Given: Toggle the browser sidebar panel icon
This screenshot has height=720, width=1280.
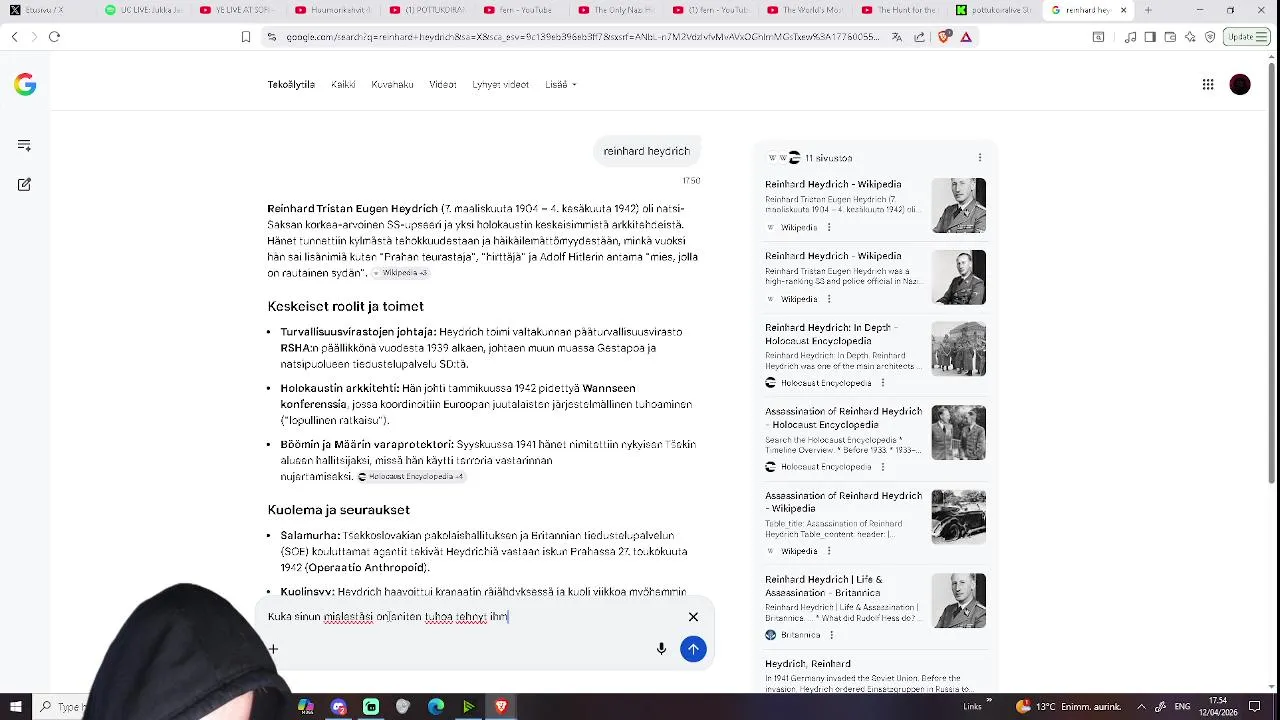Looking at the screenshot, I should coord(1150,37).
